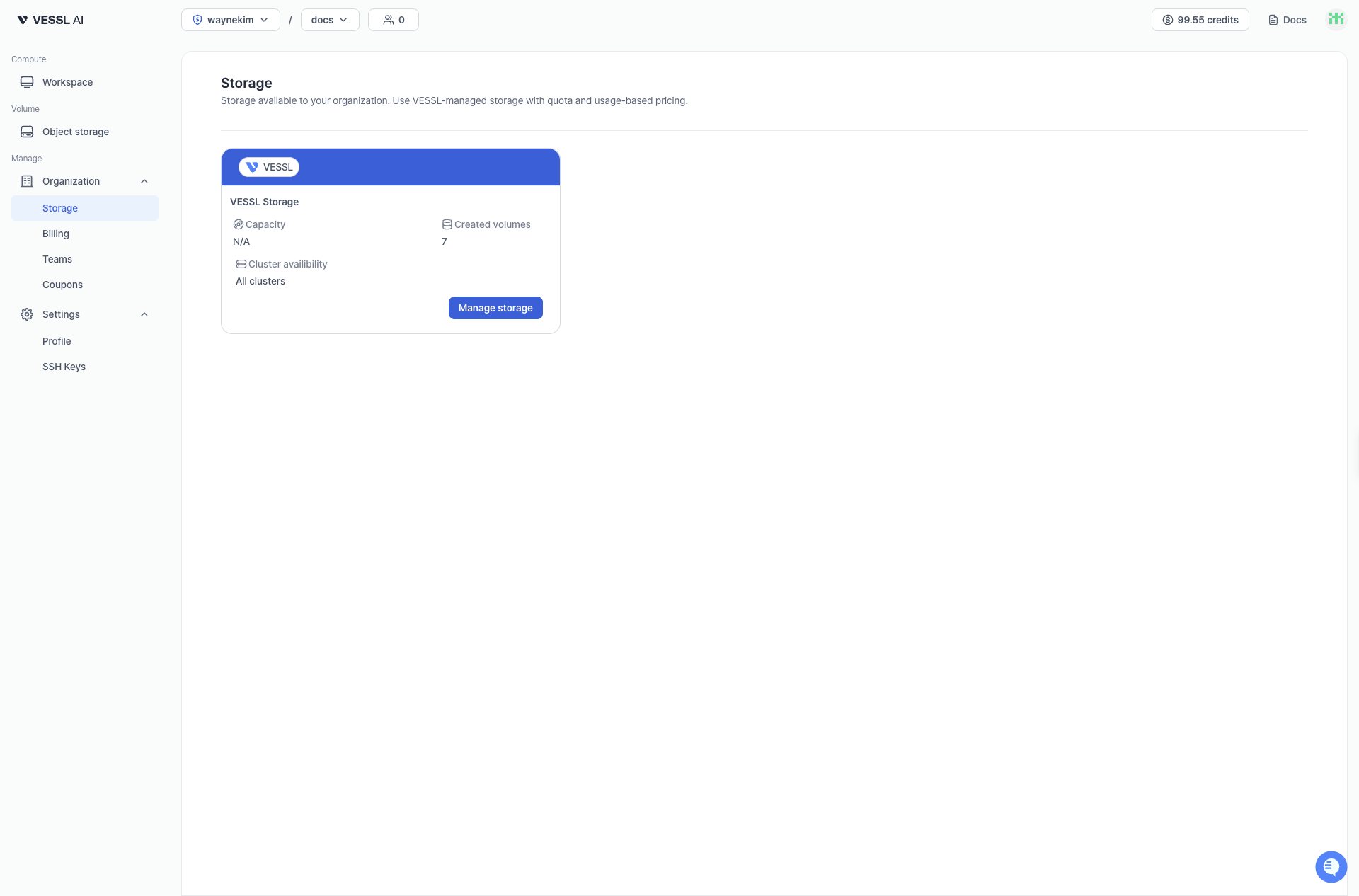The height and width of the screenshot is (896, 1359).
Task: Click the Organization building icon in sidebar
Action: [26, 181]
